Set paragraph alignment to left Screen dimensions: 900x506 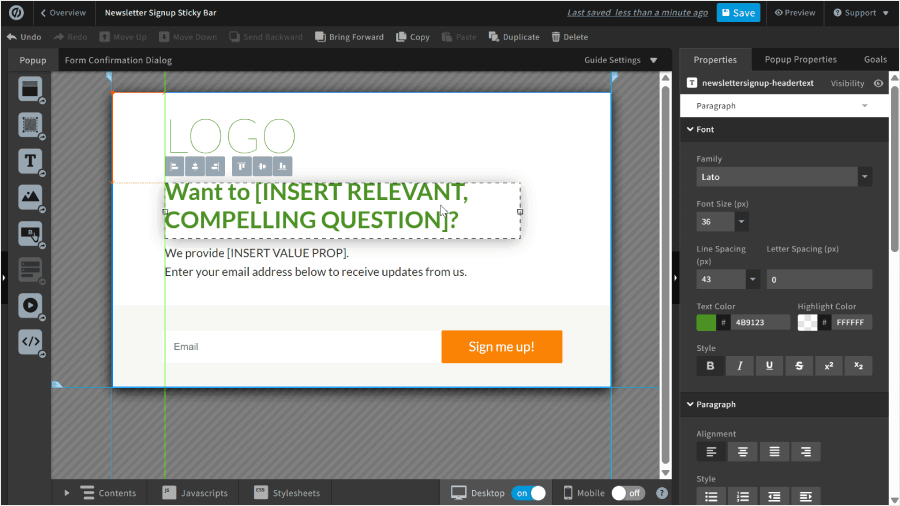point(711,452)
